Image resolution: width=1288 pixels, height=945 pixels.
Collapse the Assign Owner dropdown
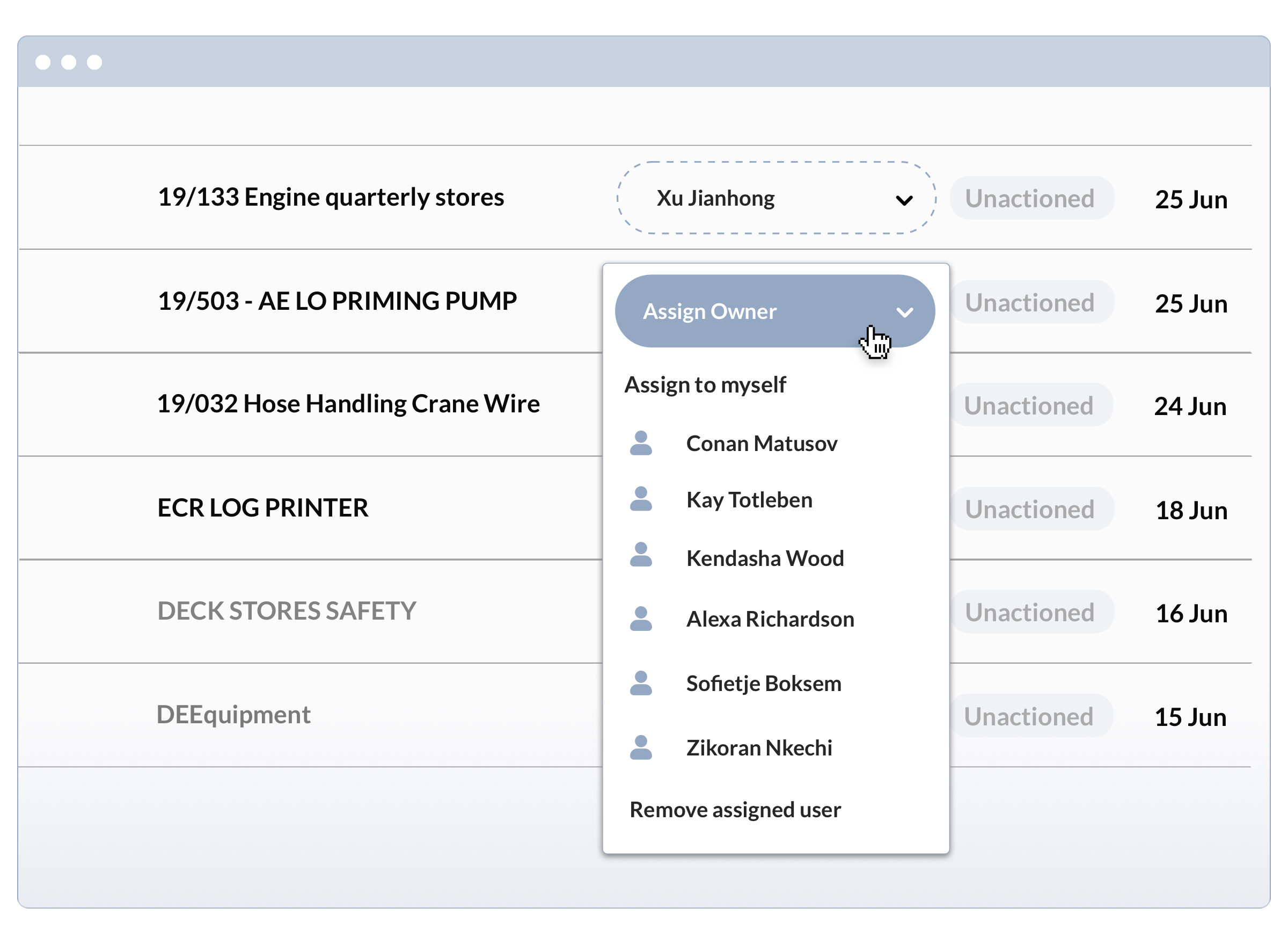click(x=774, y=311)
